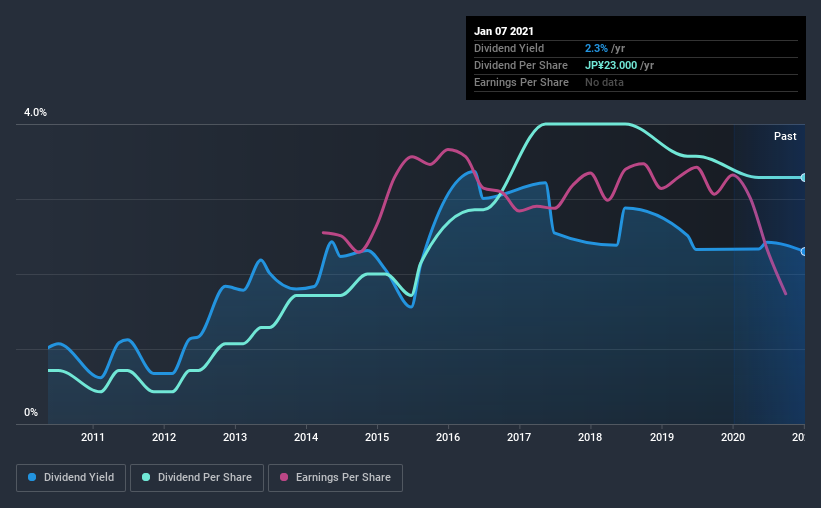Toggle the Earnings Per Share legend button
This screenshot has height=508, width=821.
coord(335,478)
